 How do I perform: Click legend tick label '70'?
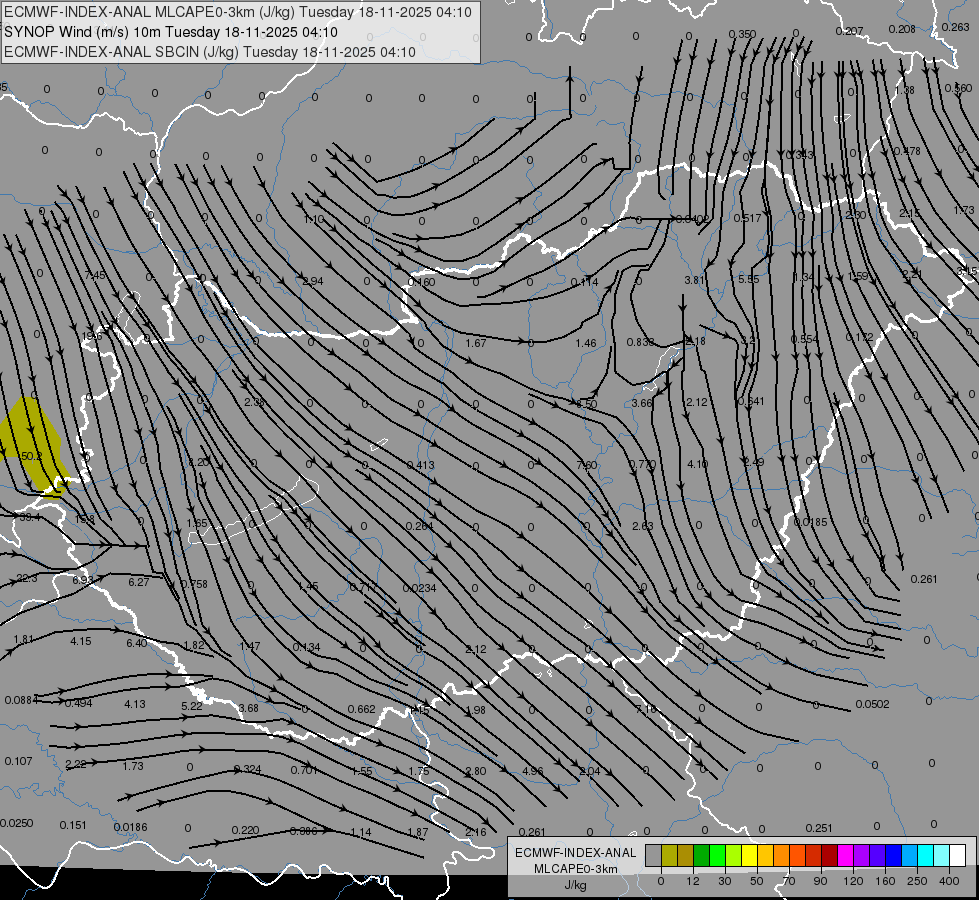(789, 881)
